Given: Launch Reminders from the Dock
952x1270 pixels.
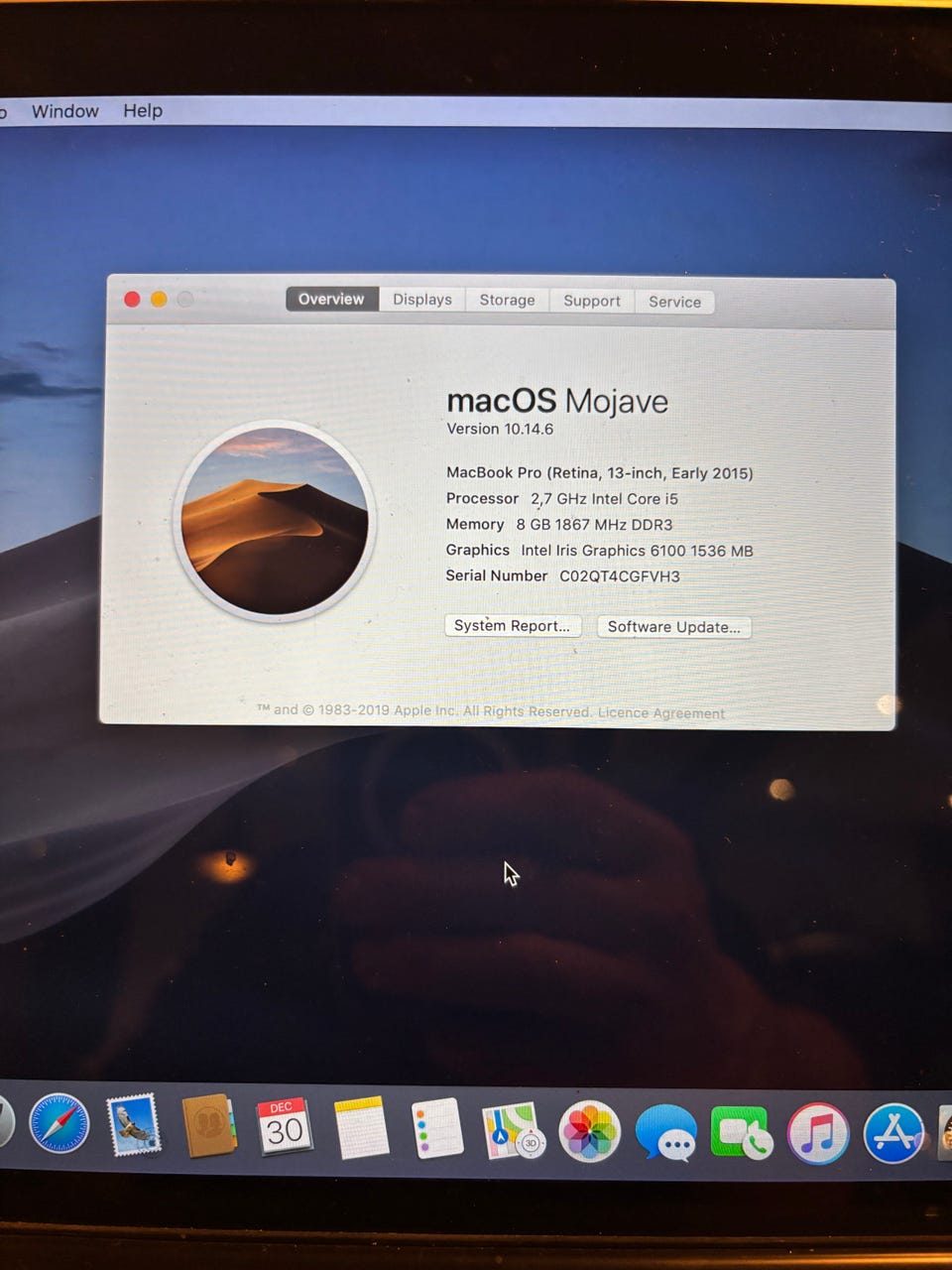Looking at the screenshot, I should (437, 1128).
